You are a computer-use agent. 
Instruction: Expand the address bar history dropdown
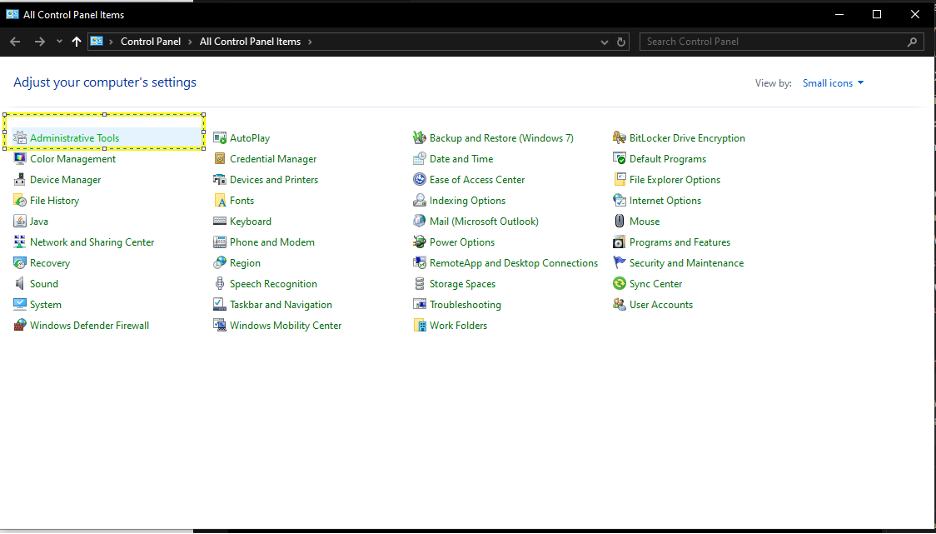click(x=604, y=42)
